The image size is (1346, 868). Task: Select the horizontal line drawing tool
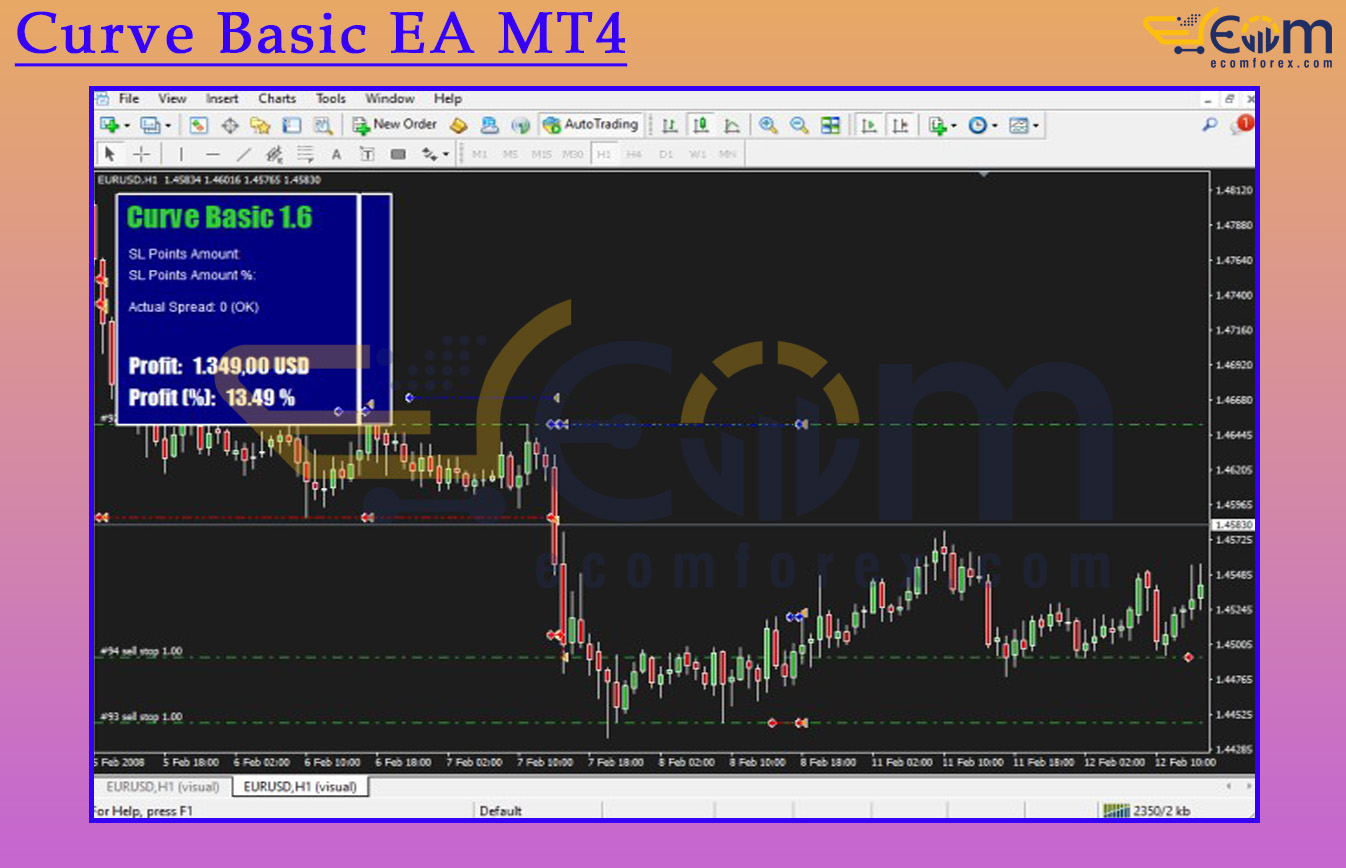click(212, 154)
